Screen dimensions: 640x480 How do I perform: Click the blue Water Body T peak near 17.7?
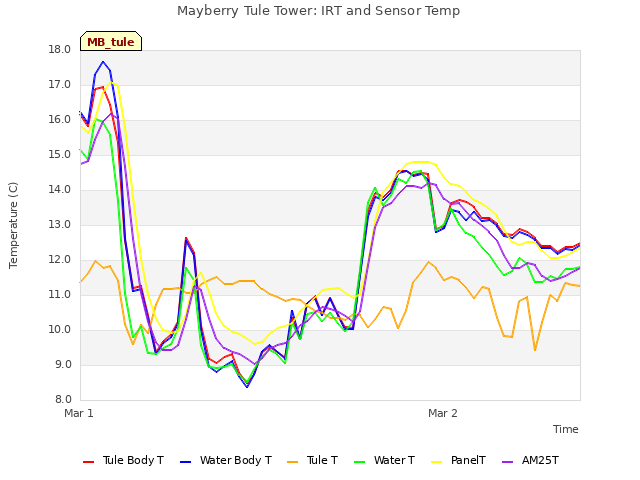point(103,62)
